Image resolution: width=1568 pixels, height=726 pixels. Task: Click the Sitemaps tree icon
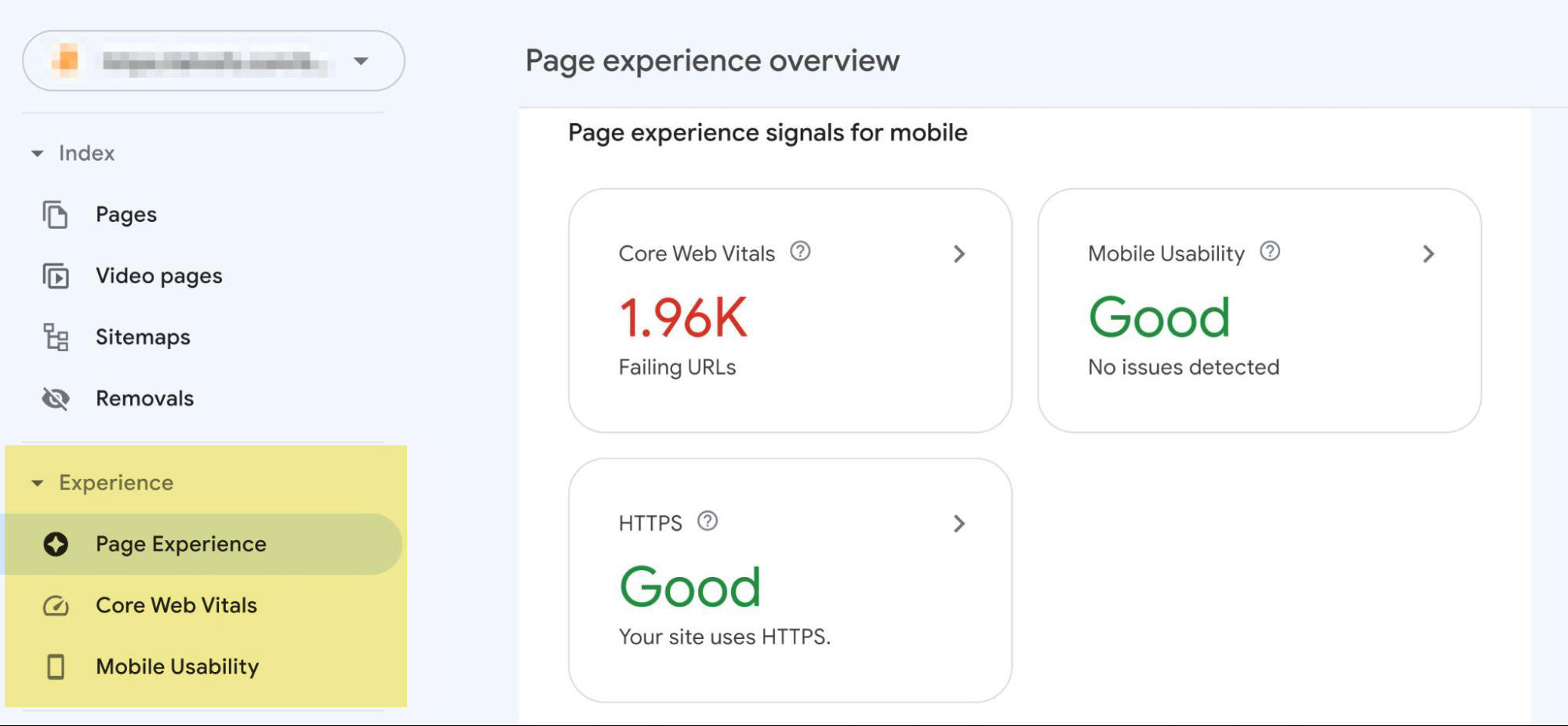pos(55,337)
